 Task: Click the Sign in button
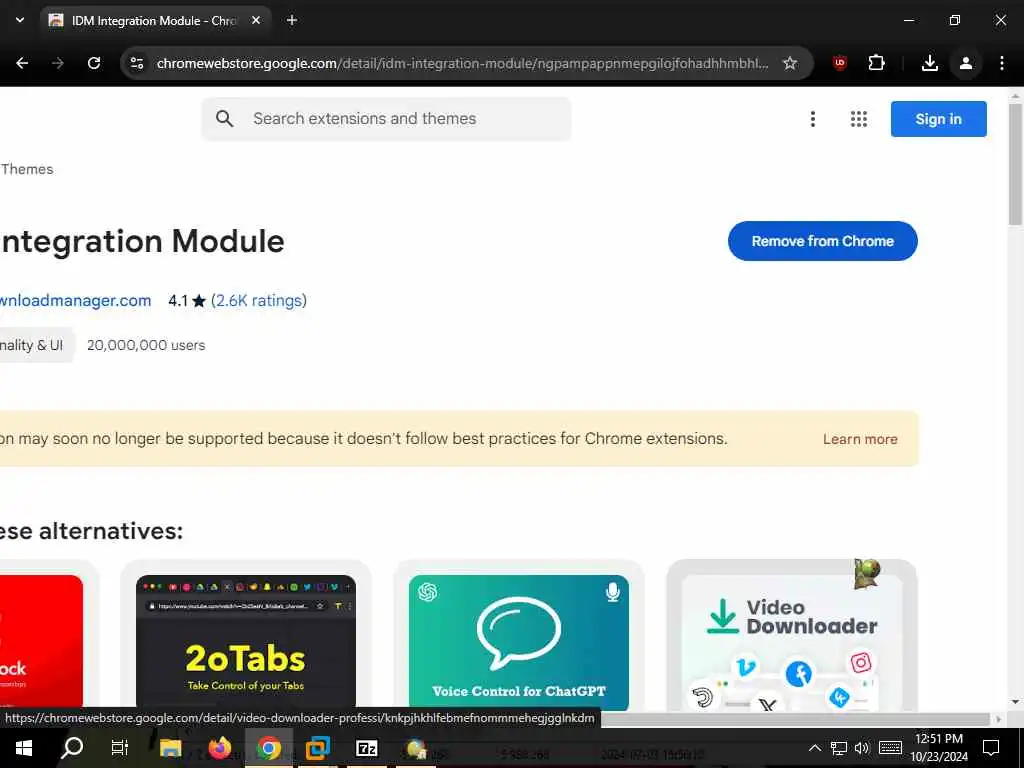(x=938, y=119)
